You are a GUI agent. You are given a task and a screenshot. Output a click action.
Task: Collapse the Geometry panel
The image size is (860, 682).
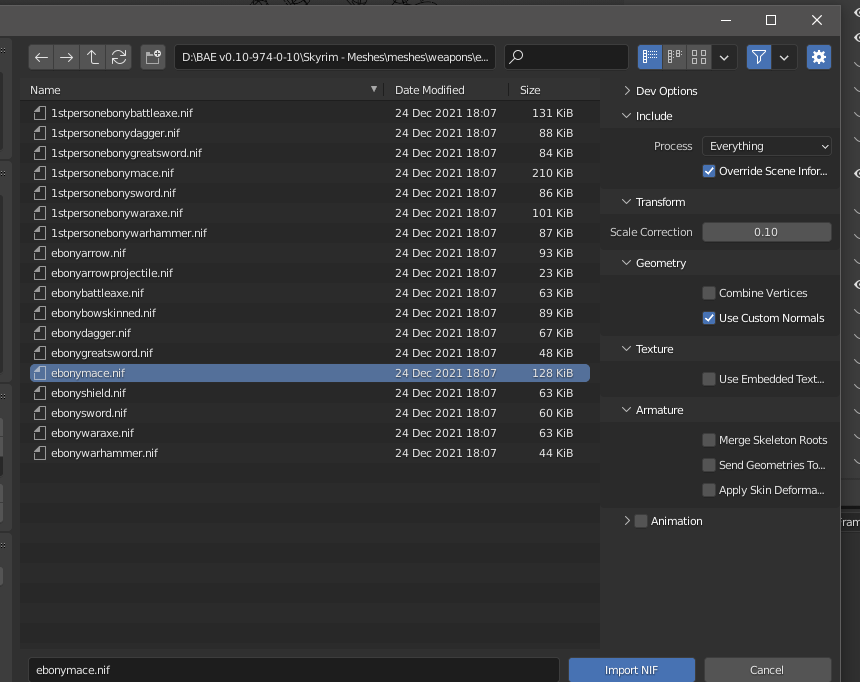pos(626,263)
